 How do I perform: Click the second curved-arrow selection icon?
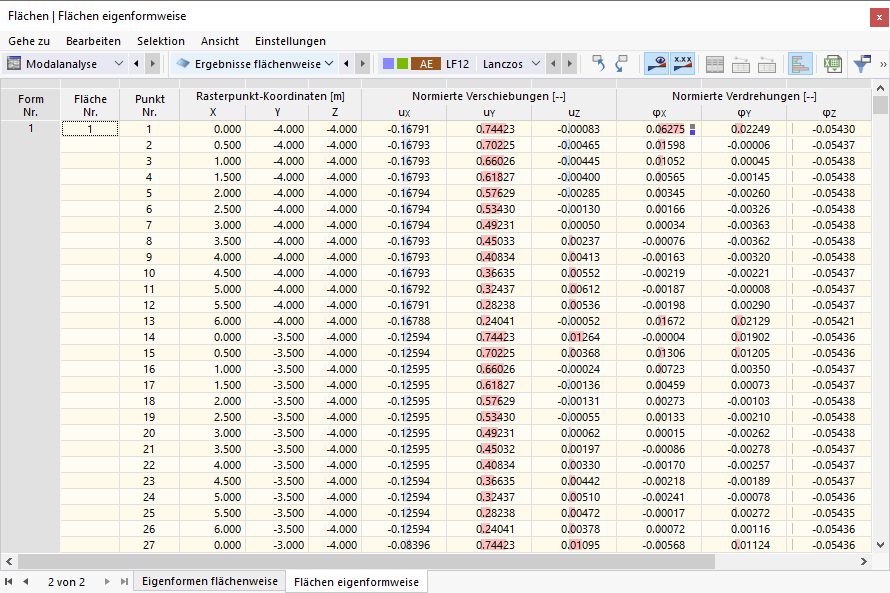click(622, 64)
